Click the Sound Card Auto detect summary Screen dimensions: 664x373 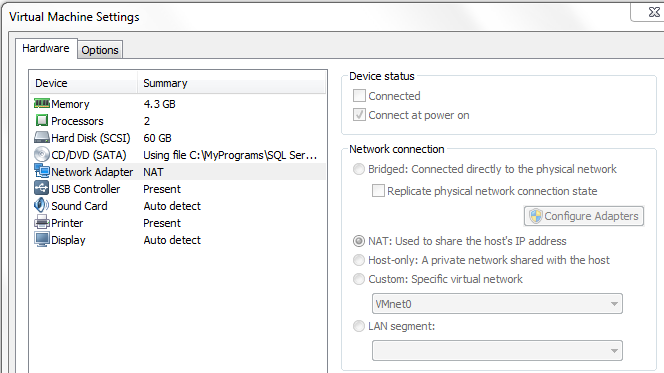point(172,206)
